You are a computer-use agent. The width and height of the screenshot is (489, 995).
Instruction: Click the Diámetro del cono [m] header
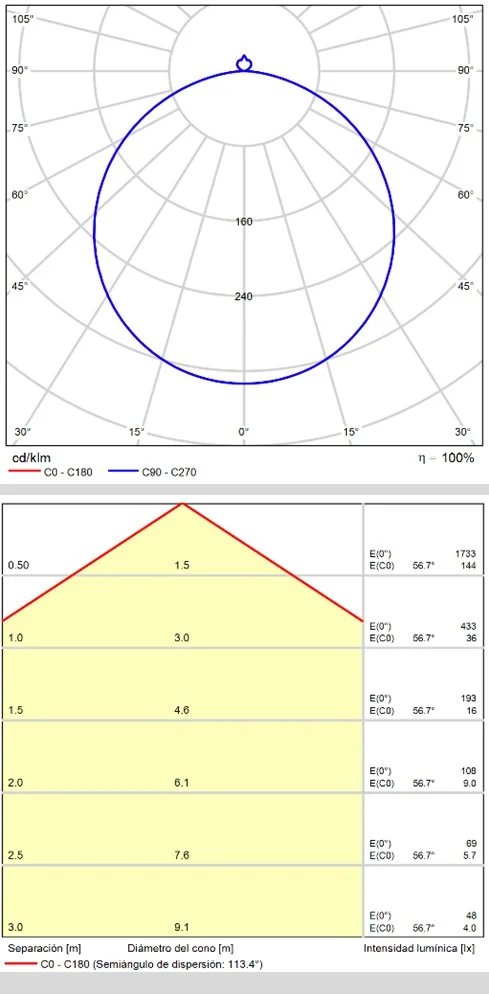[180, 949]
